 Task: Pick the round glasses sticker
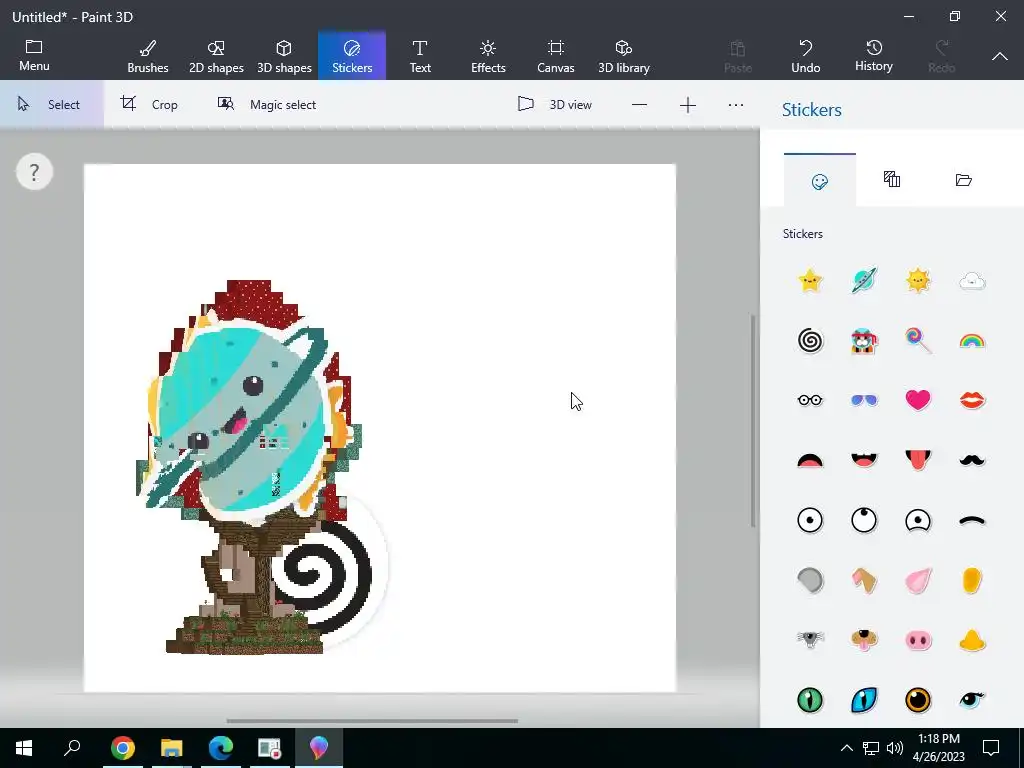[x=810, y=400]
